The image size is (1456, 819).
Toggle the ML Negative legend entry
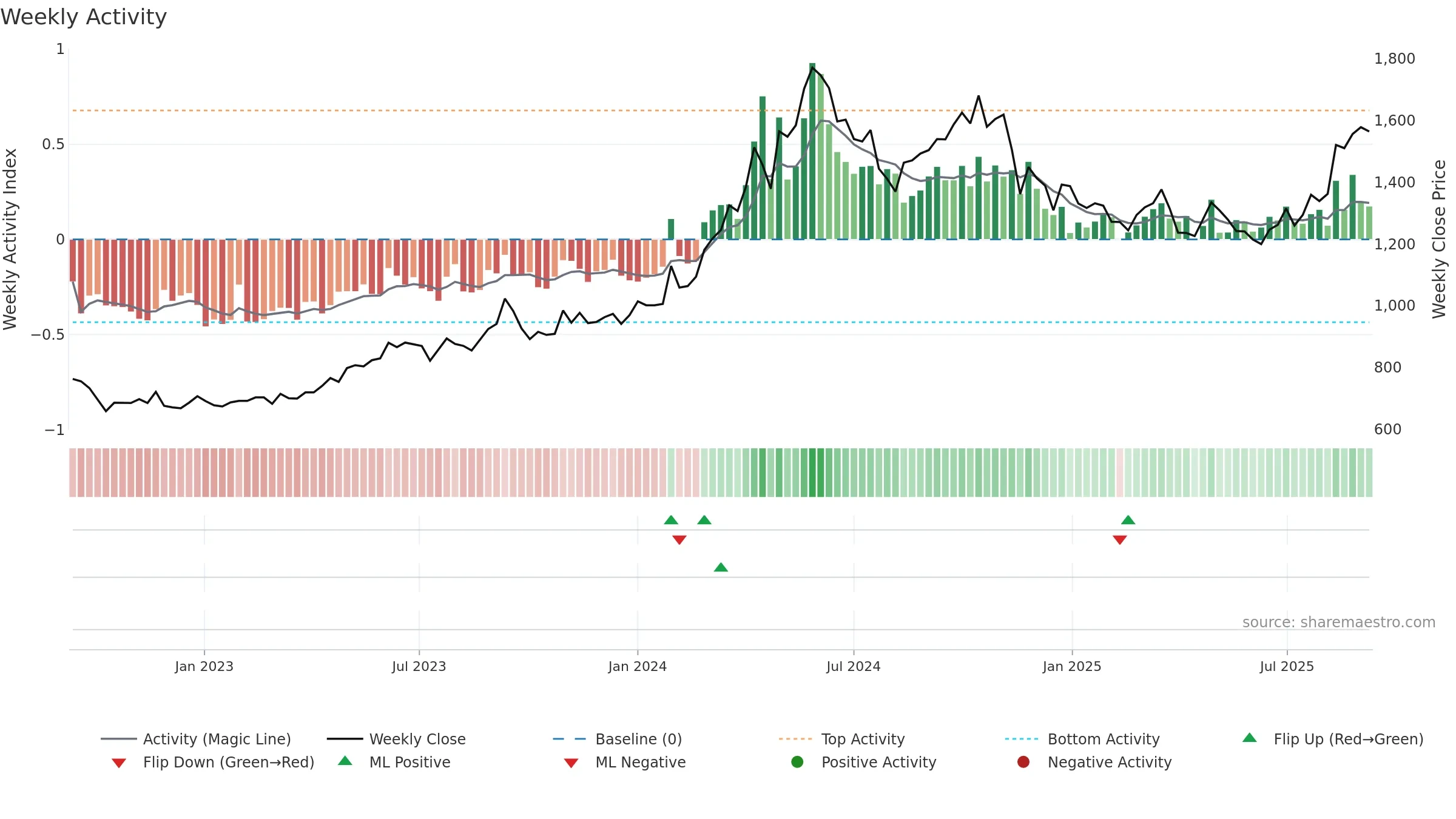tap(625, 762)
